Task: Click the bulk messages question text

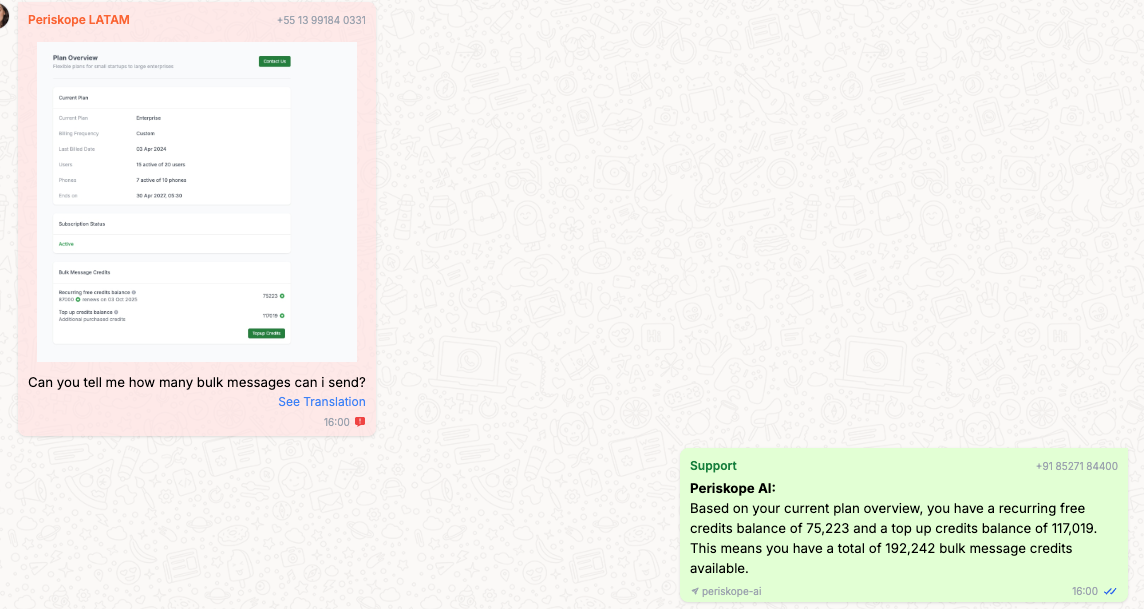Action: (196, 382)
